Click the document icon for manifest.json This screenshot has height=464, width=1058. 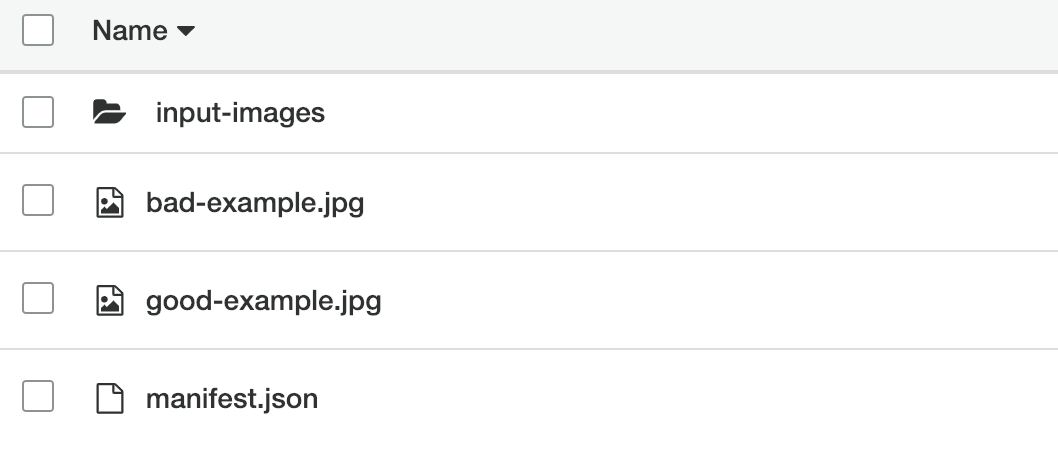(108, 400)
